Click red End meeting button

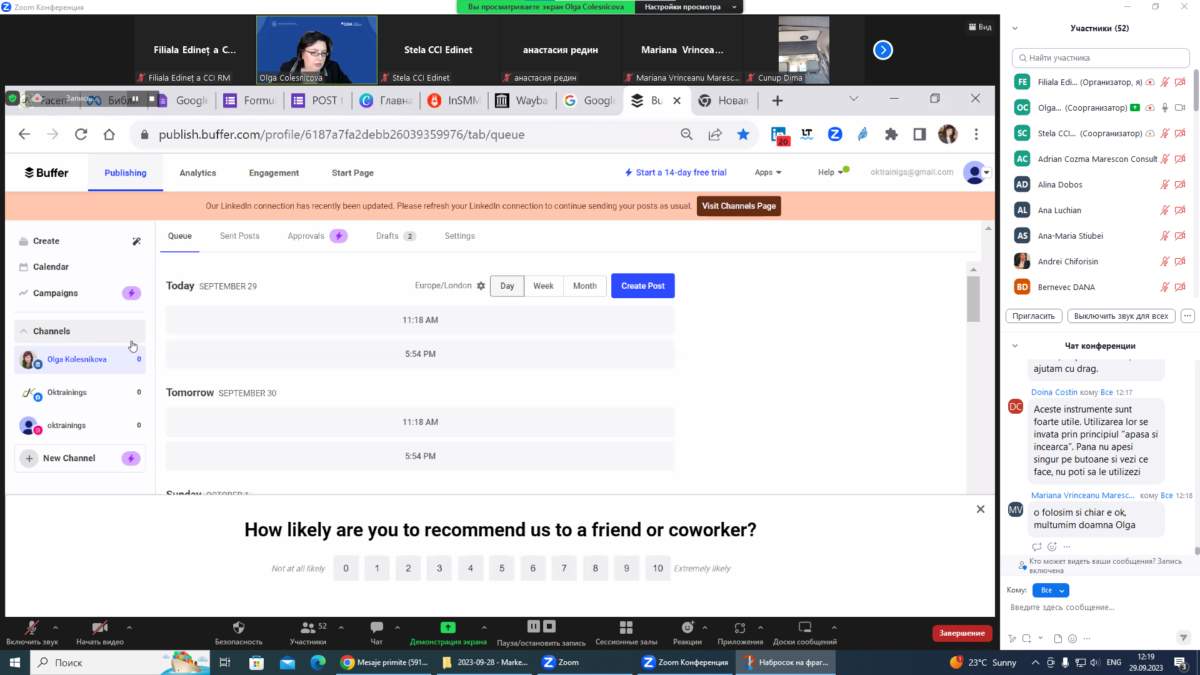(x=963, y=633)
